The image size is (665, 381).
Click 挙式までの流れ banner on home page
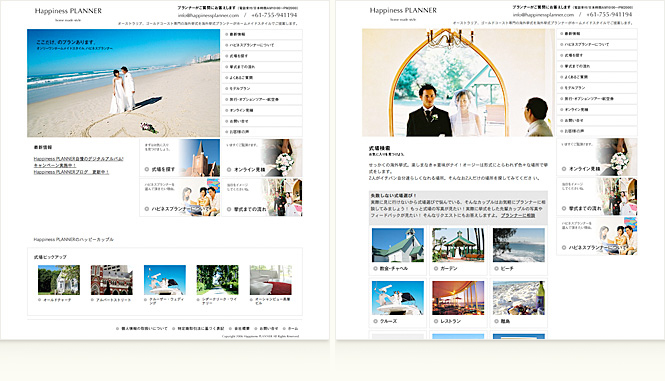click(x=263, y=198)
